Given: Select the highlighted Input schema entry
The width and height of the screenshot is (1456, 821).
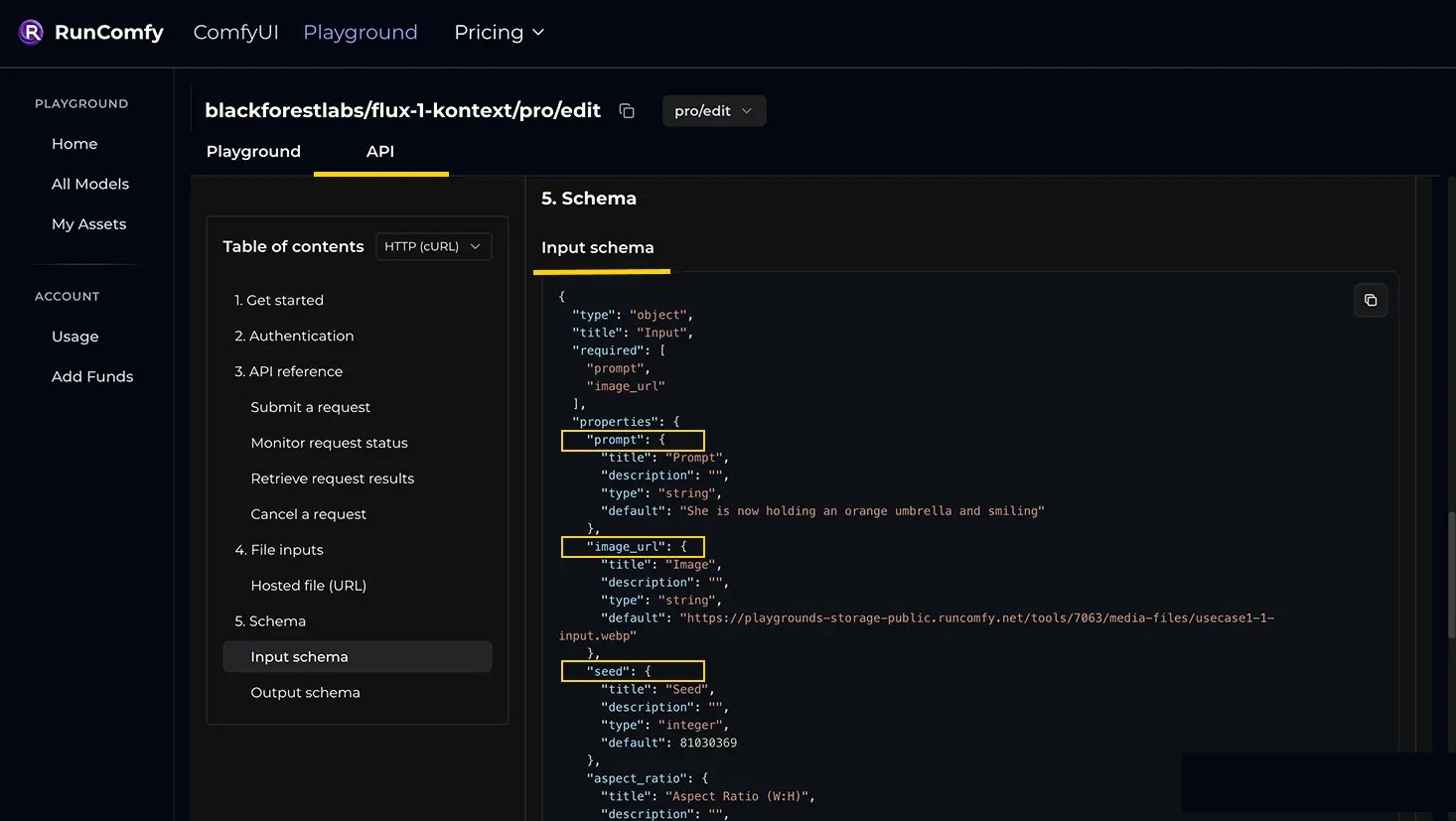Looking at the screenshot, I should pos(301,656).
